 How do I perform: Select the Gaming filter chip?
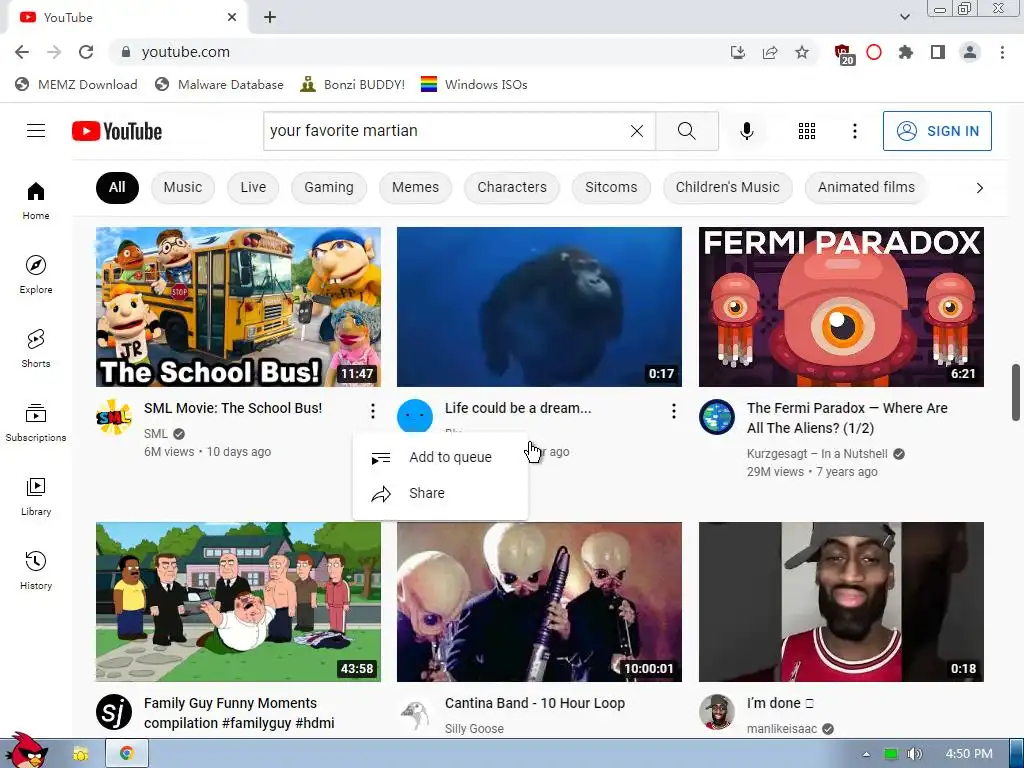pos(328,187)
